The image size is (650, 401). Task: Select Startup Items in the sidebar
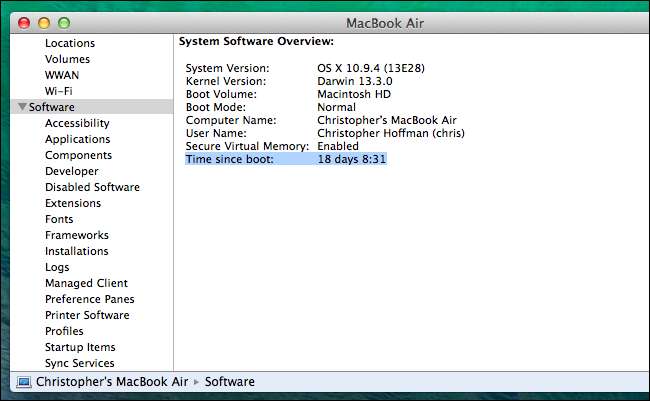[x=80, y=347]
